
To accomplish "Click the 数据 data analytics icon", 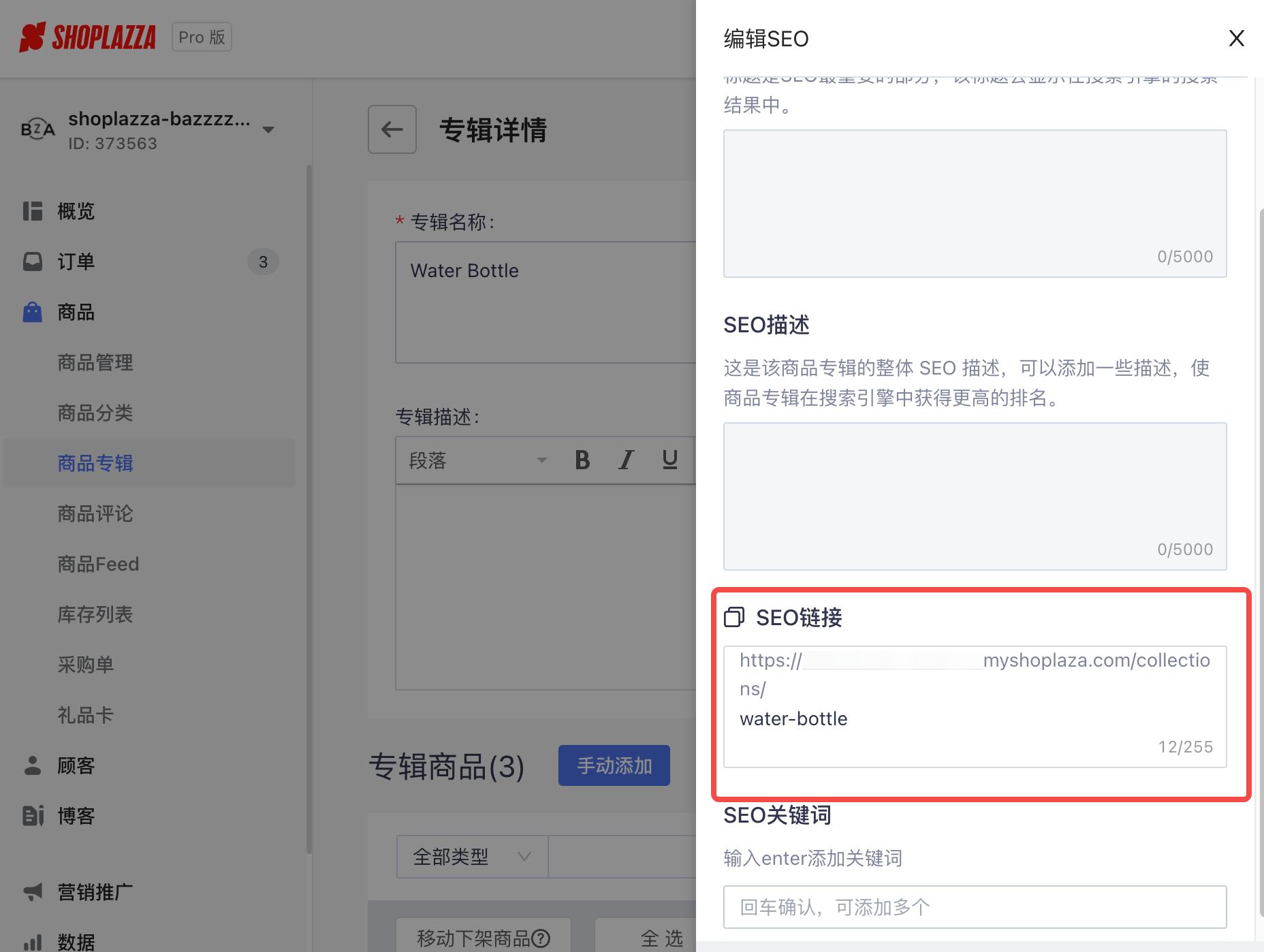I will (x=32, y=942).
